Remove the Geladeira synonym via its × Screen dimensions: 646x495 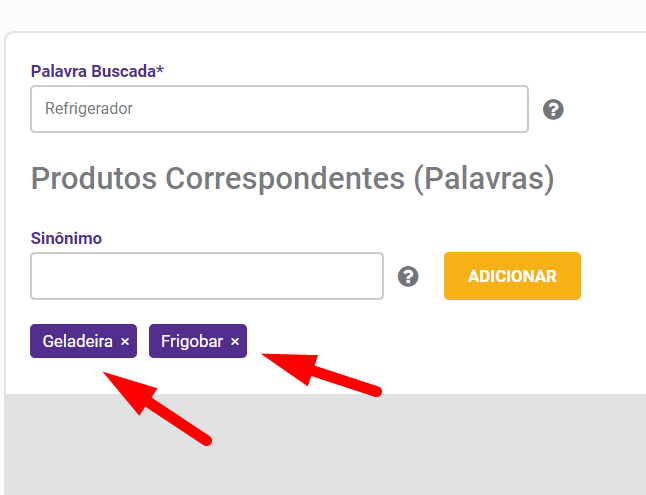tap(125, 341)
